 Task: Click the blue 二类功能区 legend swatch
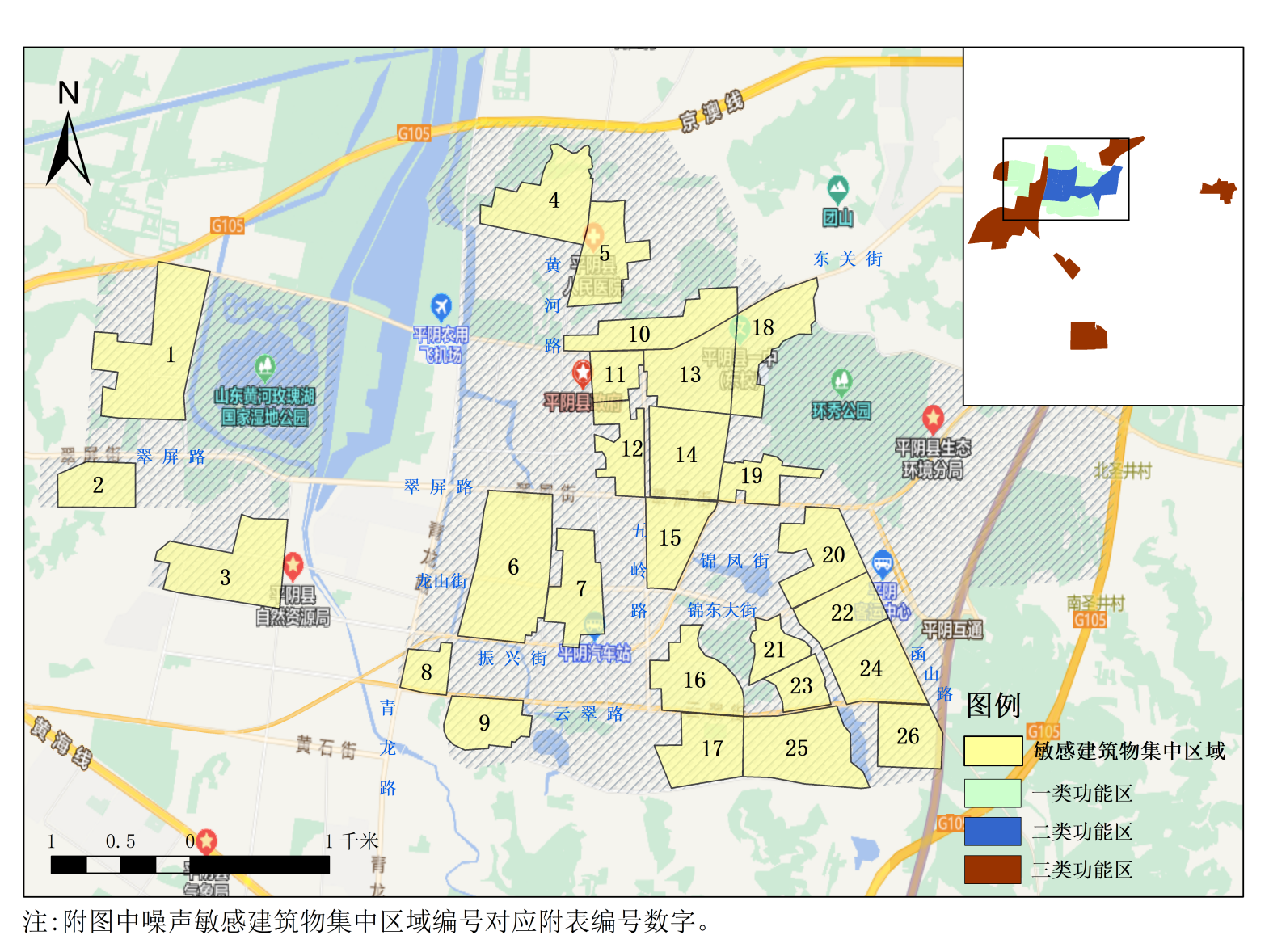[993, 831]
